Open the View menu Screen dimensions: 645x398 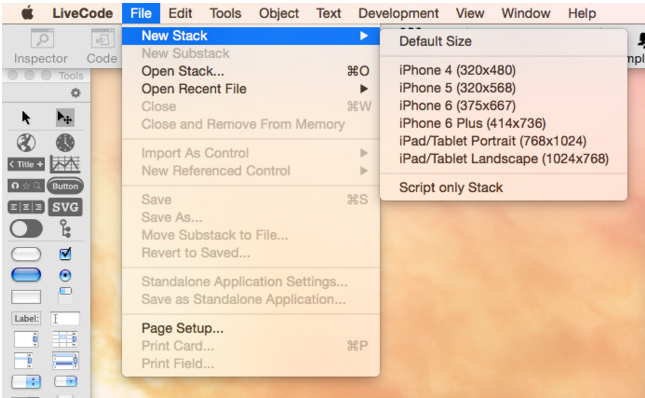click(x=470, y=14)
